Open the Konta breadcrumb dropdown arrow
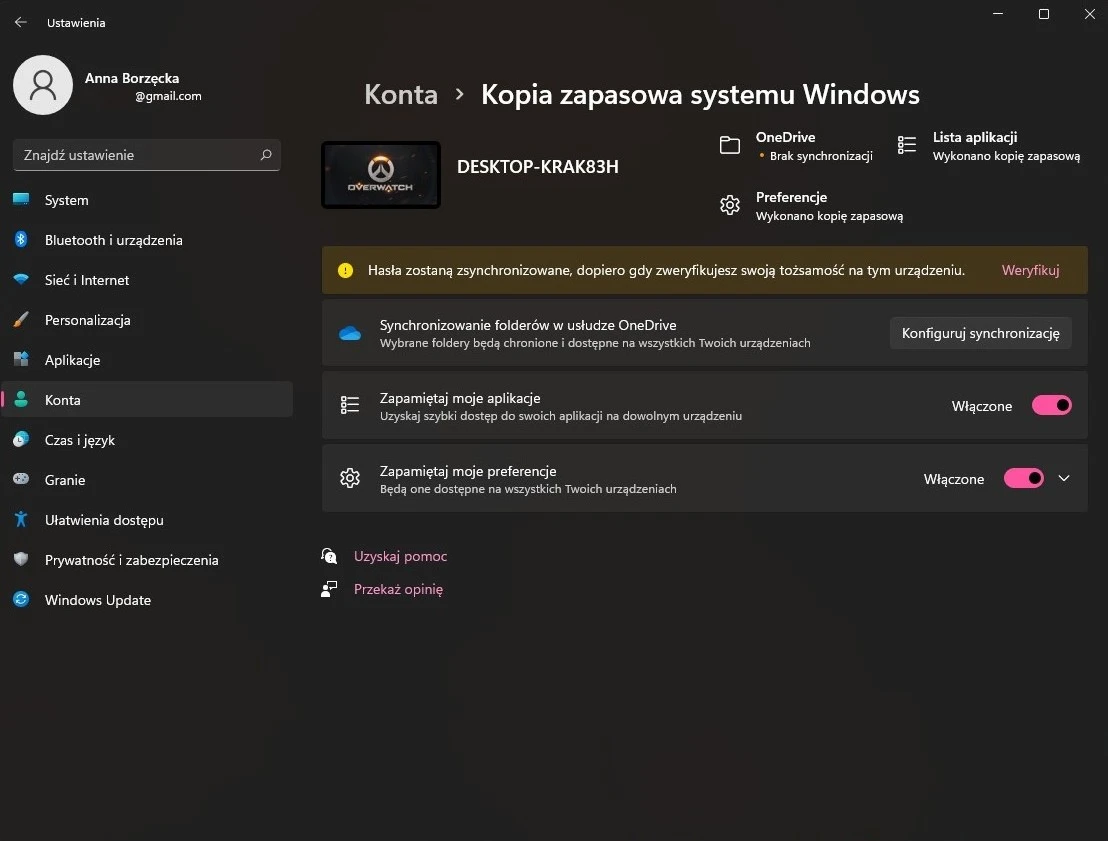1108x841 pixels. pos(459,94)
